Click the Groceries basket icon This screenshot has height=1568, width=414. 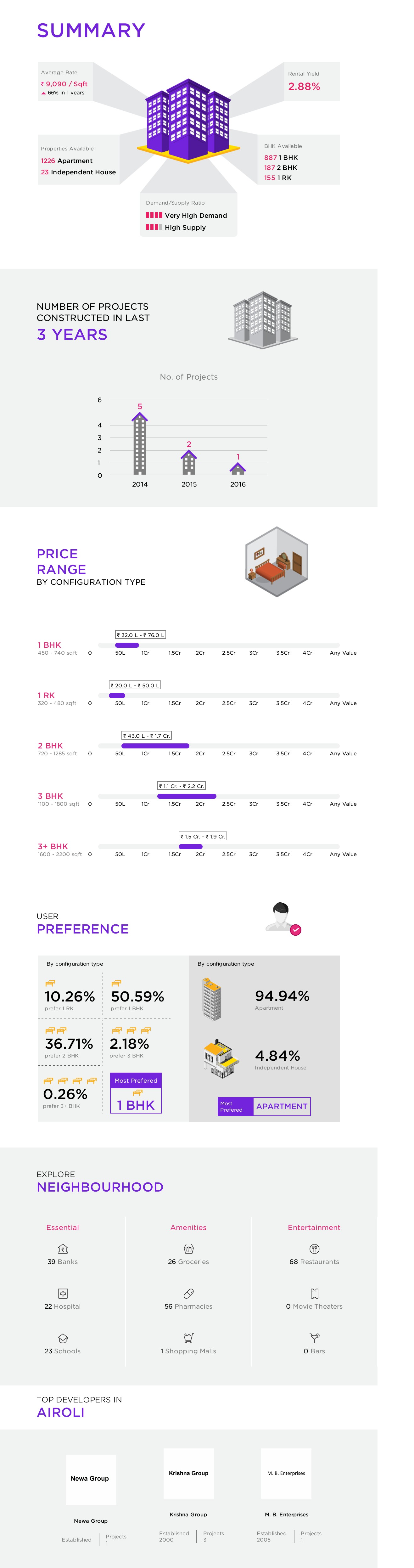[189, 1249]
